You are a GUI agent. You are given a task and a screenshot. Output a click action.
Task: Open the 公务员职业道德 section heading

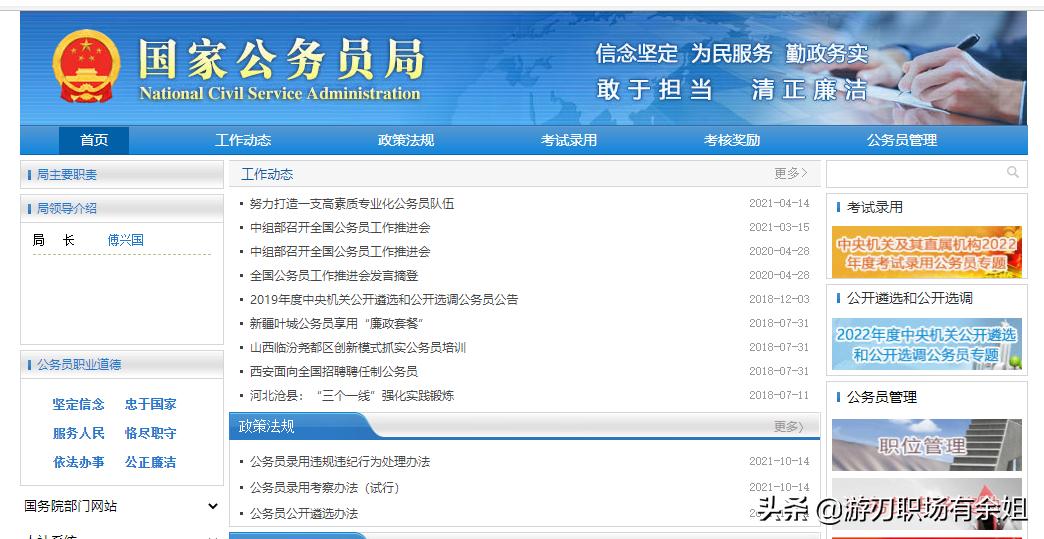coord(79,365)
